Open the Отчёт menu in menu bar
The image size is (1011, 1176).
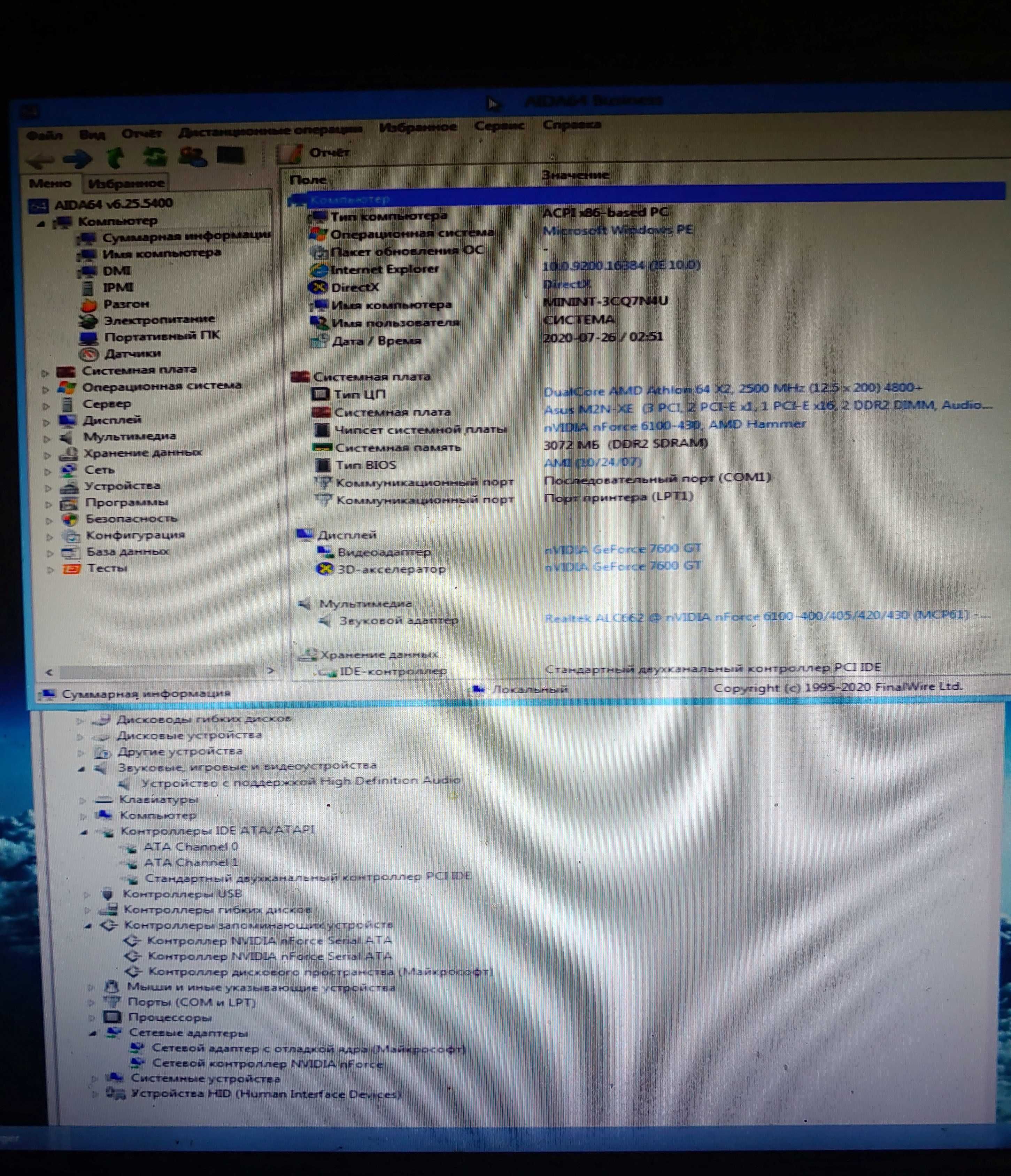pyautogui.click(x=141, y=133)
